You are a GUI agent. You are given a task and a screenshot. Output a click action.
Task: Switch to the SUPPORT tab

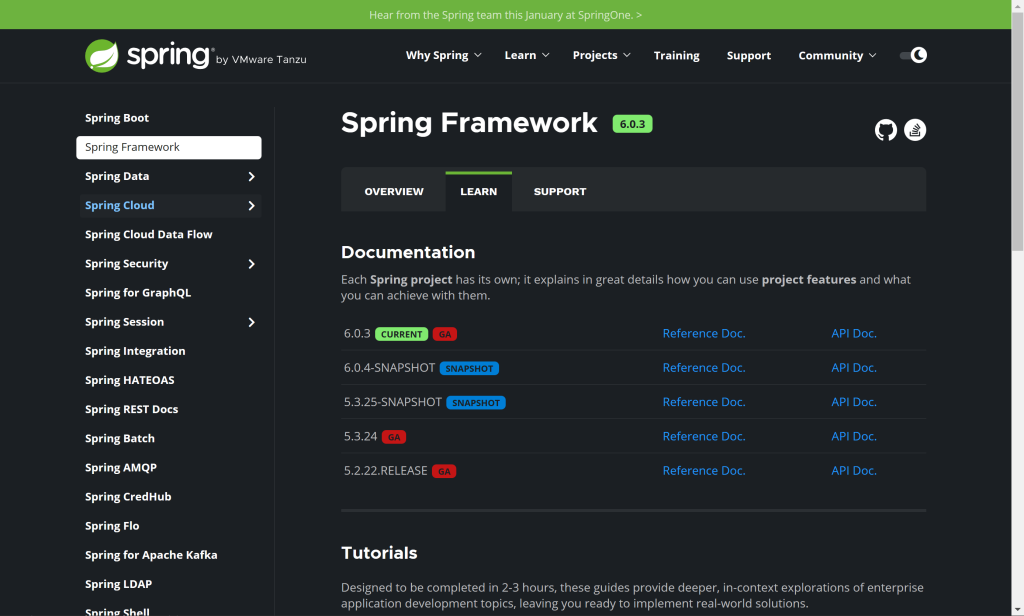coord(560,191)
